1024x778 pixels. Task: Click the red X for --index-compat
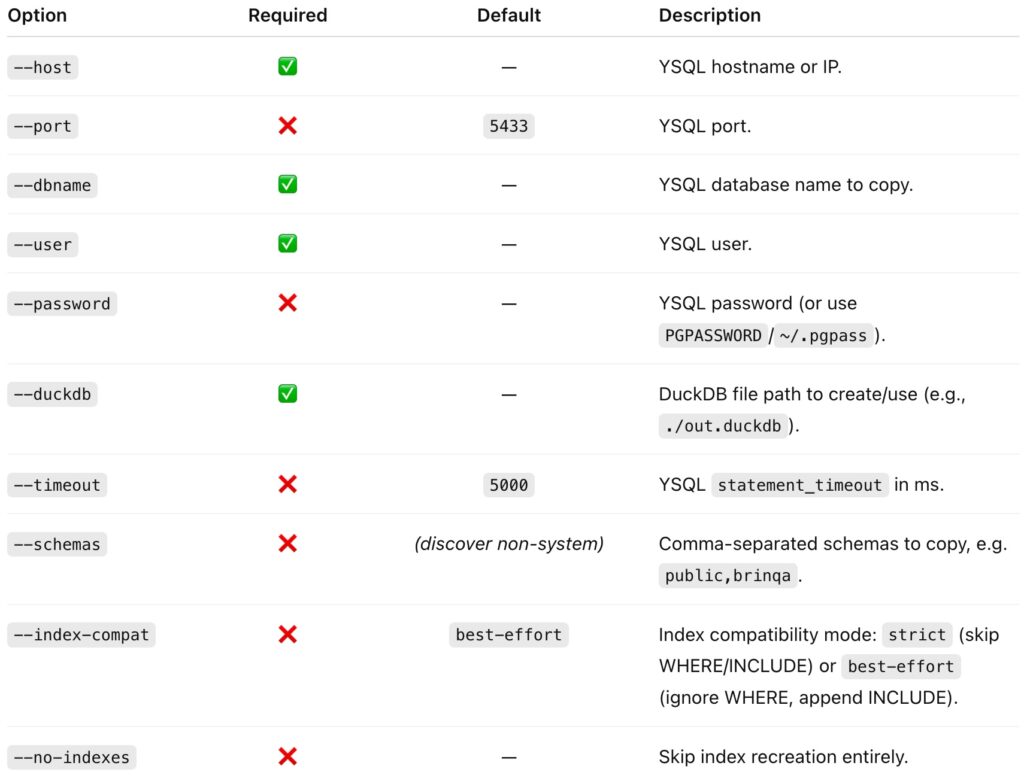287,635
